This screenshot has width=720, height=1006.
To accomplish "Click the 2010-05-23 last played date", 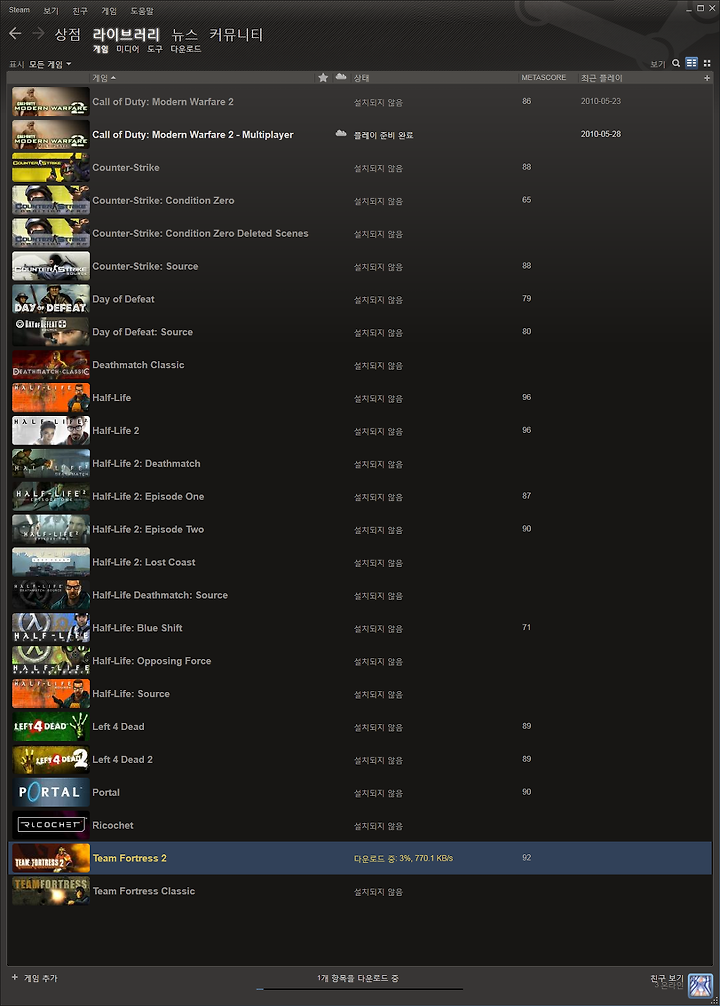I will [x=601, y=101].
